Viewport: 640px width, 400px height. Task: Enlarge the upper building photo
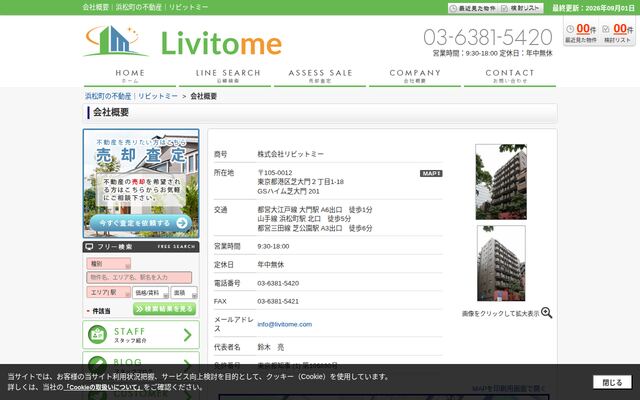coord(501,182)
